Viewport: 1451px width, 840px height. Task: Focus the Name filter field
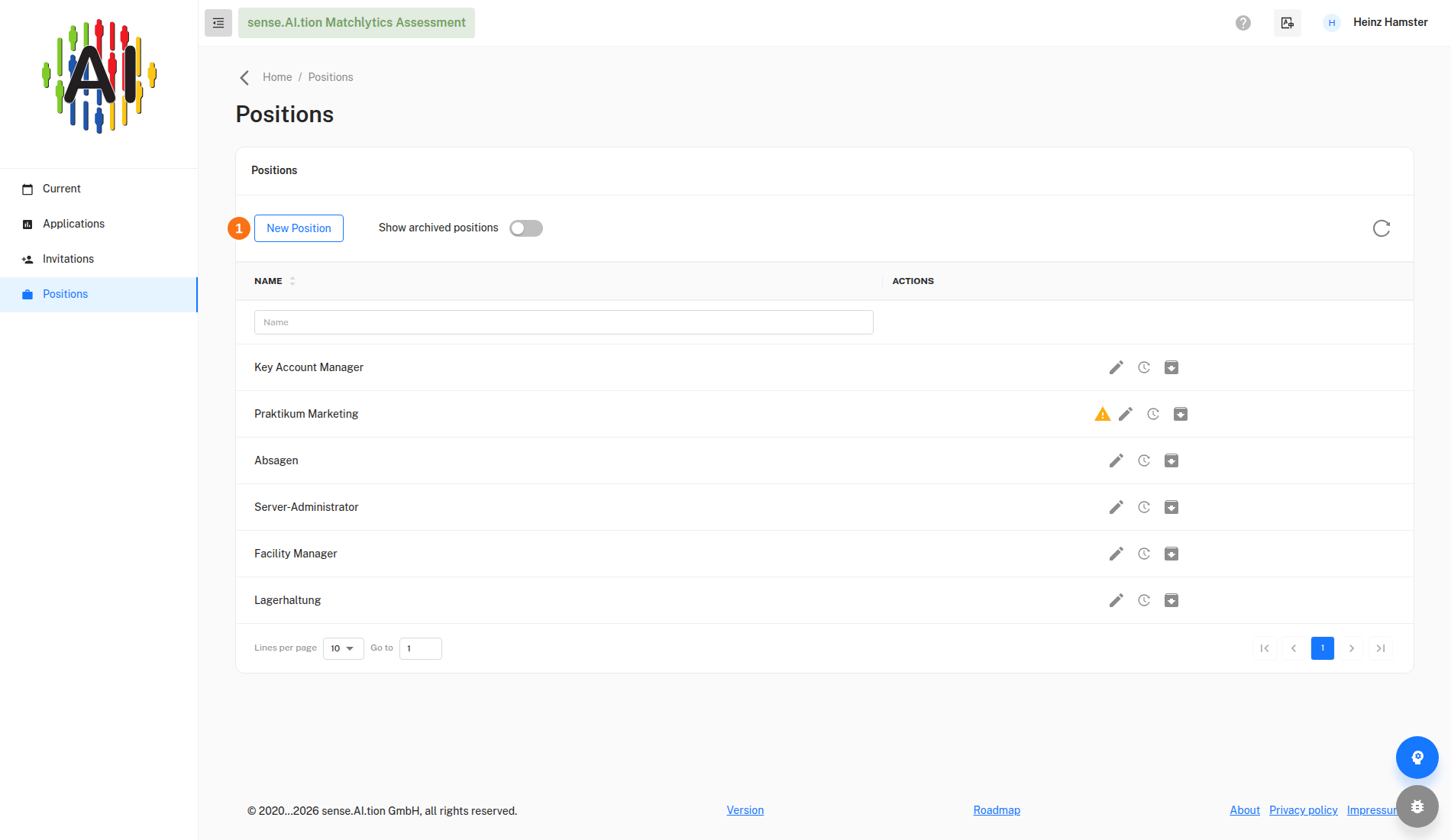pos(564,322)
